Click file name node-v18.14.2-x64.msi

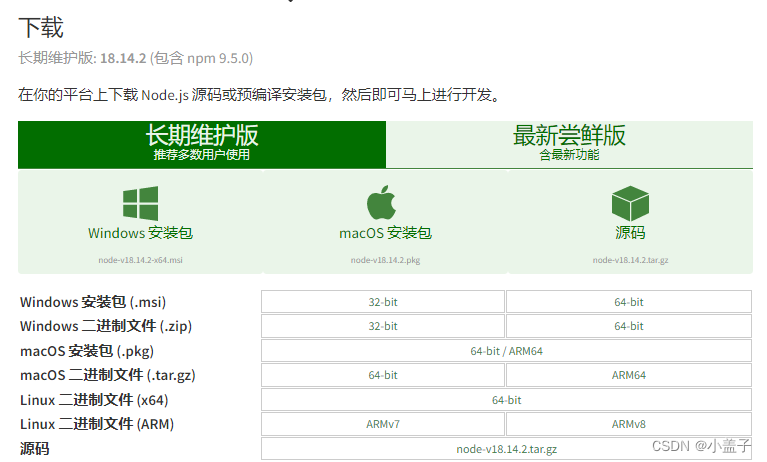click(x=140, y=260)
